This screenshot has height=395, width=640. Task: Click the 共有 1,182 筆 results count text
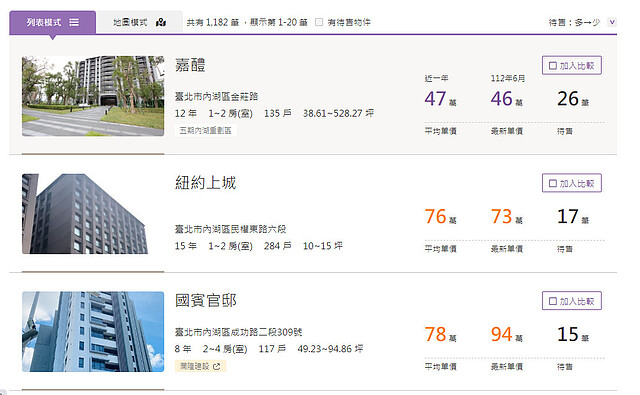point(213,22)
